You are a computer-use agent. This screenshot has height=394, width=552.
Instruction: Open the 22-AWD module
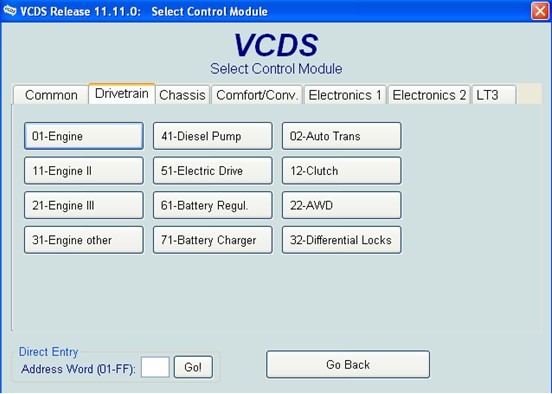341,205
